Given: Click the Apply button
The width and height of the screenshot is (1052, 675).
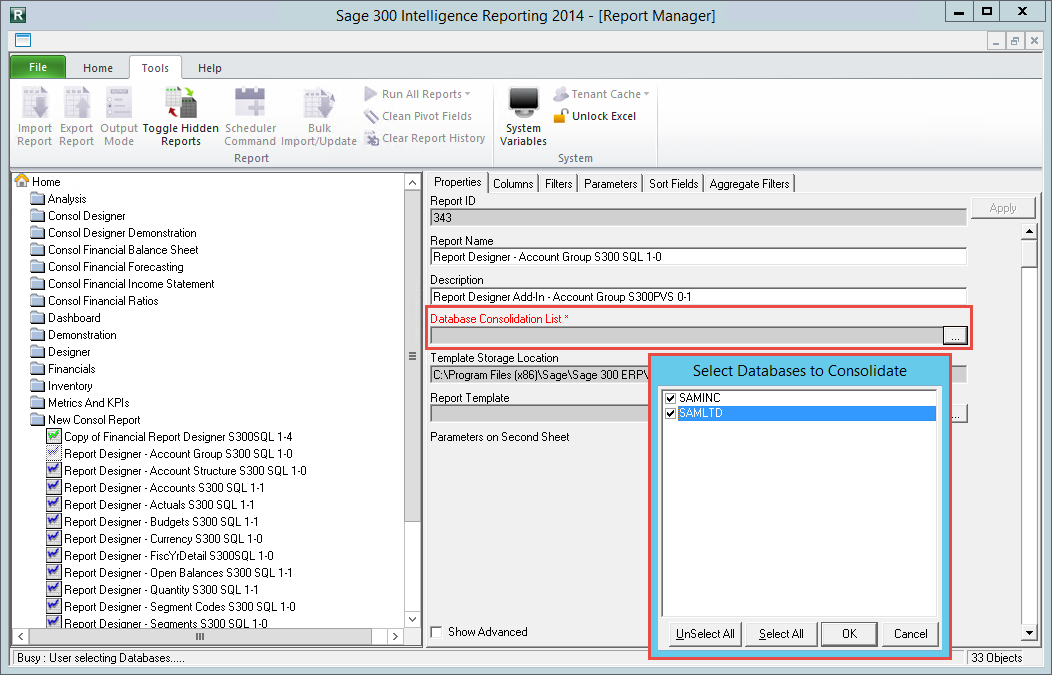Looking at the screenshot, I should point(1003,208).
